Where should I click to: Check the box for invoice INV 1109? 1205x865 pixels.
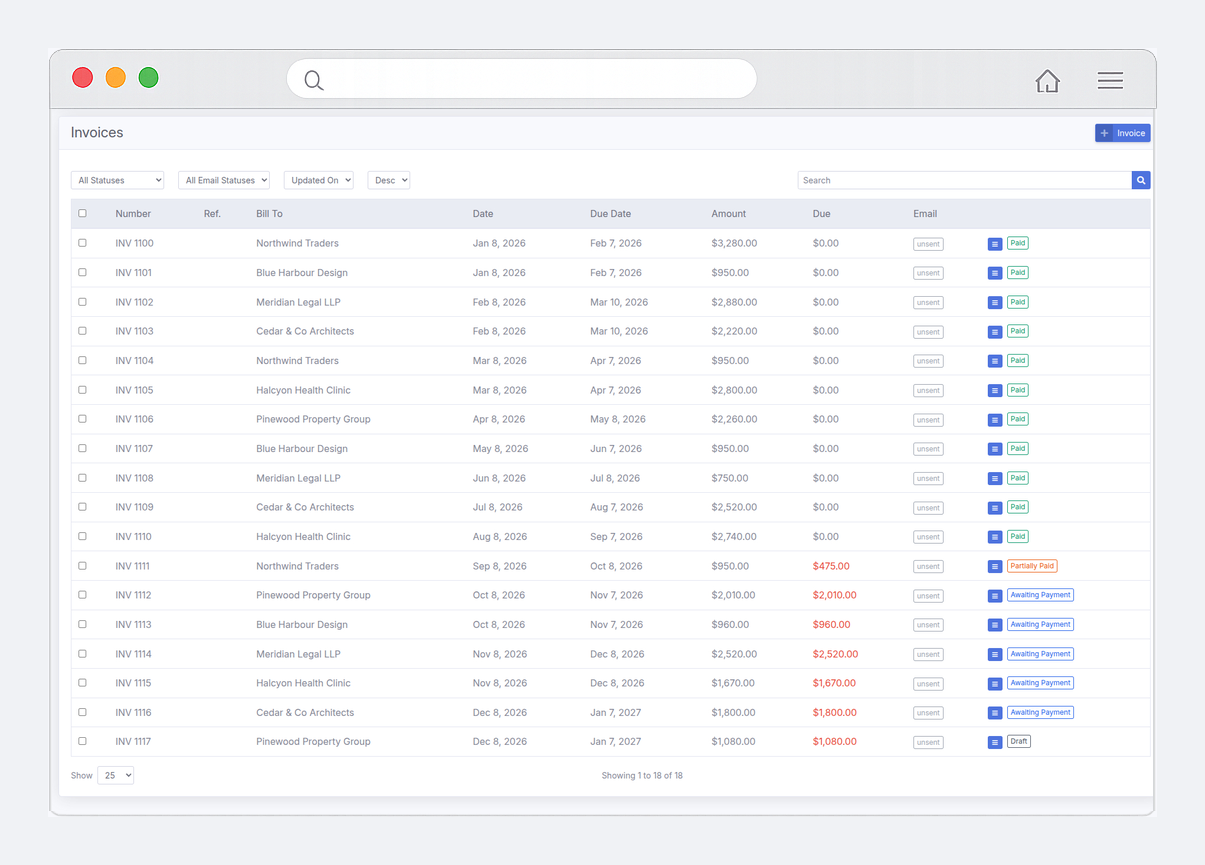tap(83, 507)
